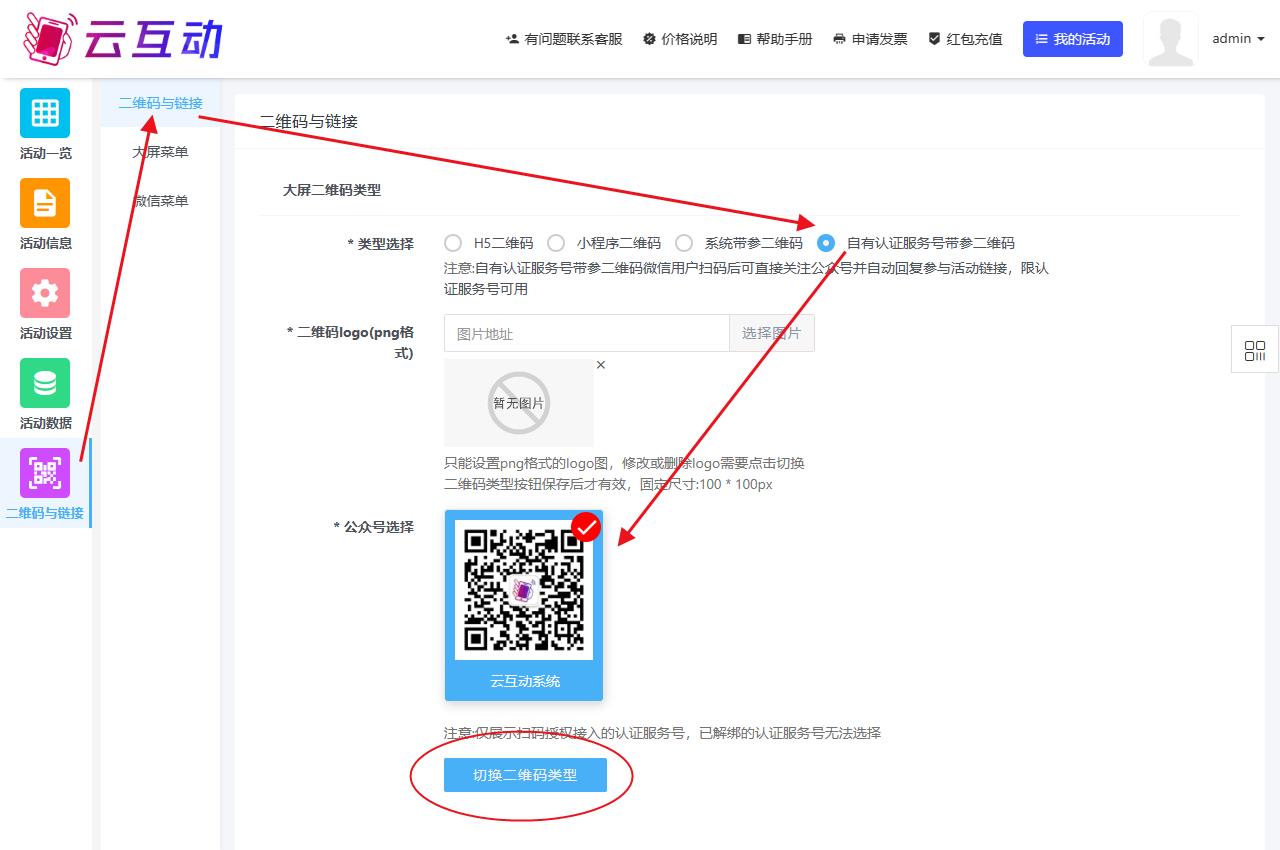The image size is (1280, 850).
Task: Switch to the 二维码与链接 submenu tab
Action: tap(160, 103)
